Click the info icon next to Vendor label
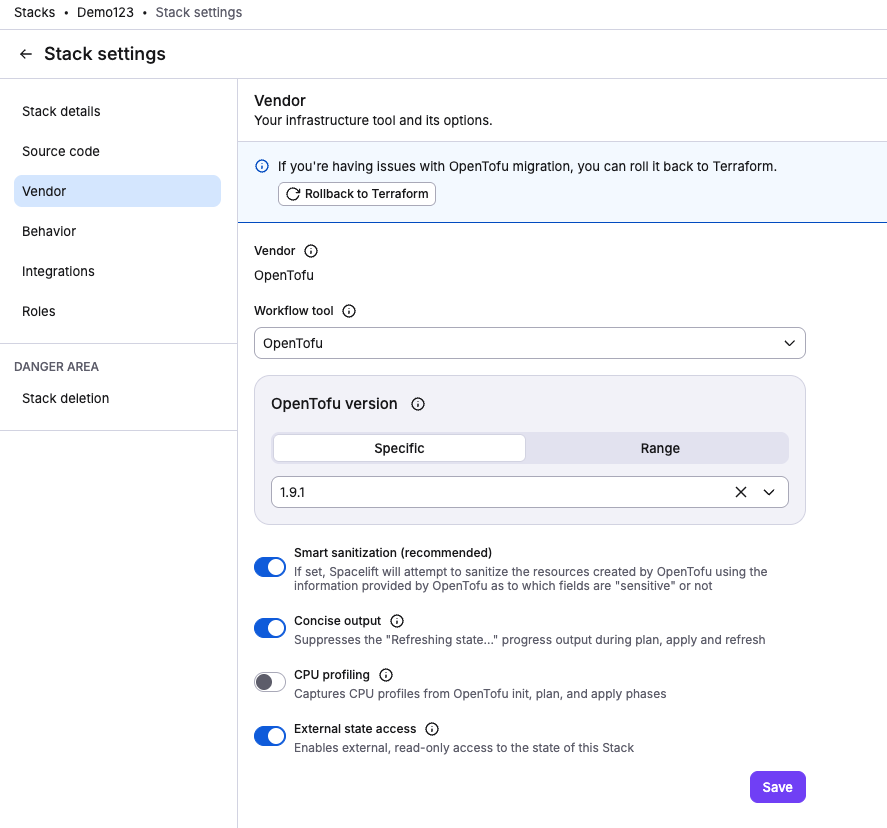The image size is (887, 828). click(x=311, y=251)
